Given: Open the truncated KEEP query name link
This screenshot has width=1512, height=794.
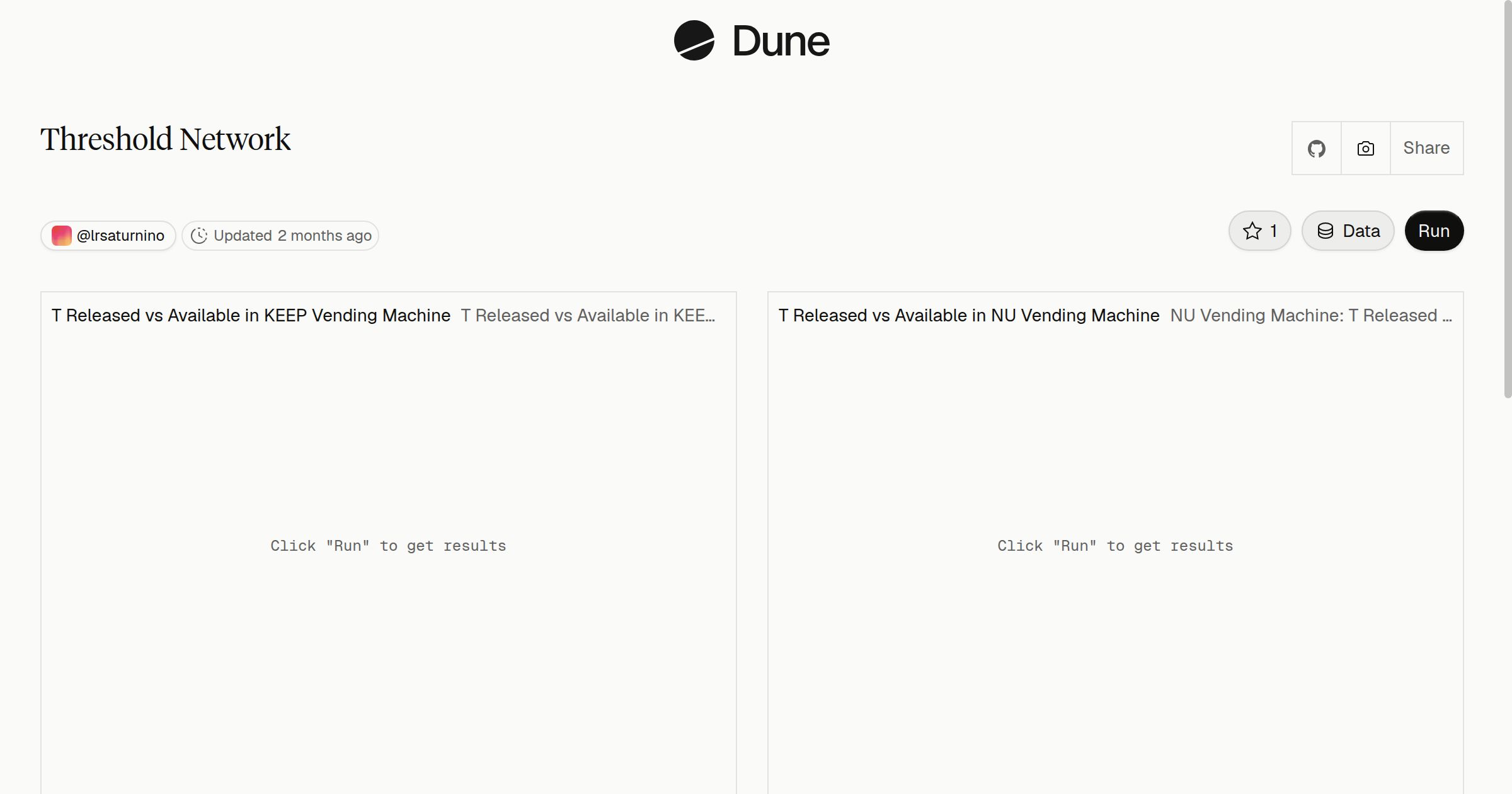Looking at the screenshot, I should 588,315.
